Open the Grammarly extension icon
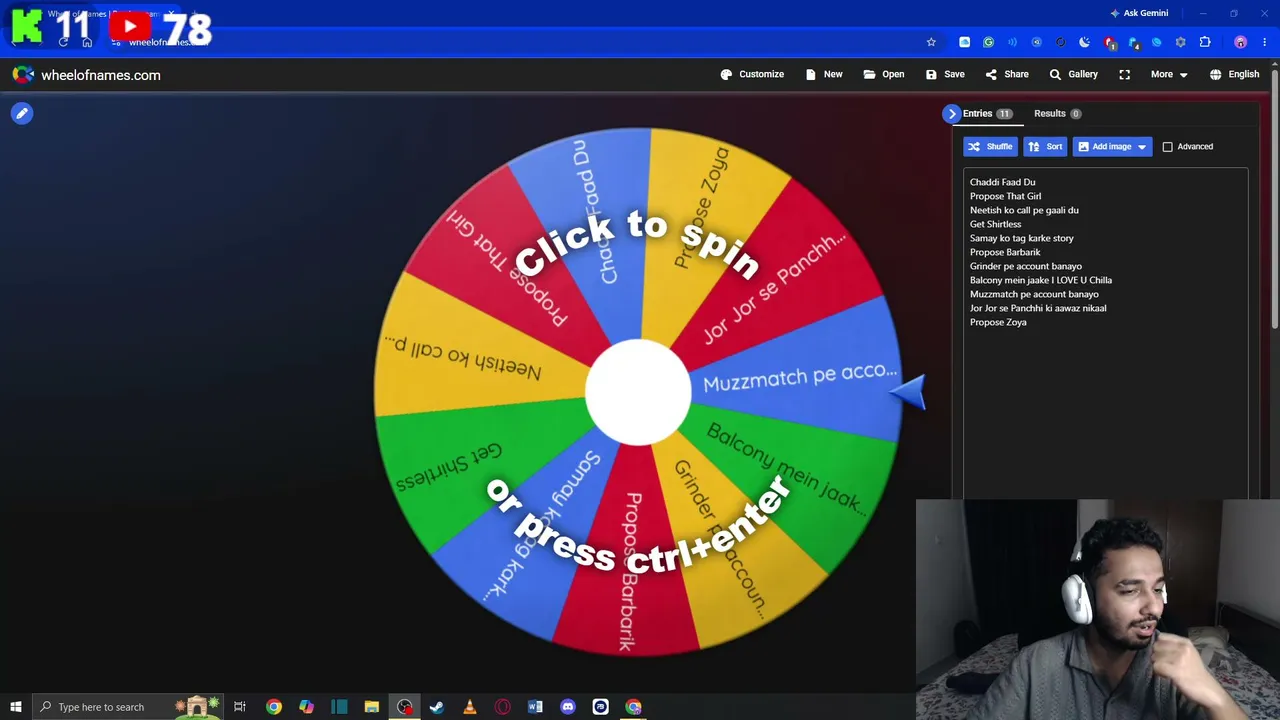This screenshot has height=720, width=1280. [988, 42]
